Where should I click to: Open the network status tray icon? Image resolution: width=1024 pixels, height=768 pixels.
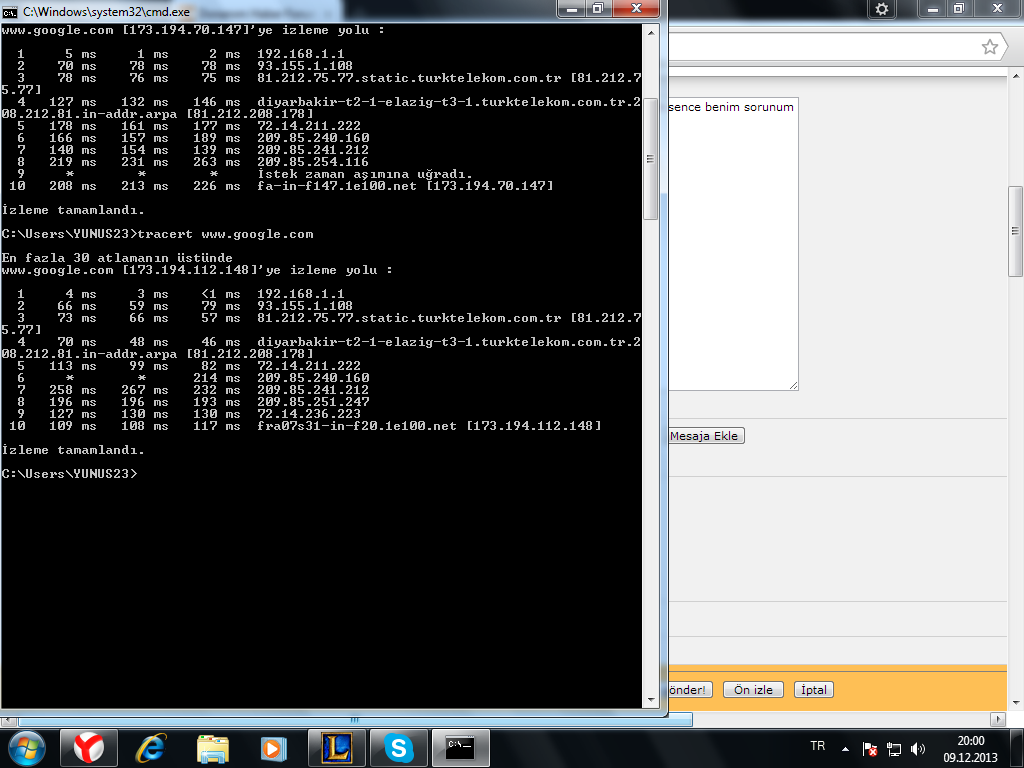point(893,749)
